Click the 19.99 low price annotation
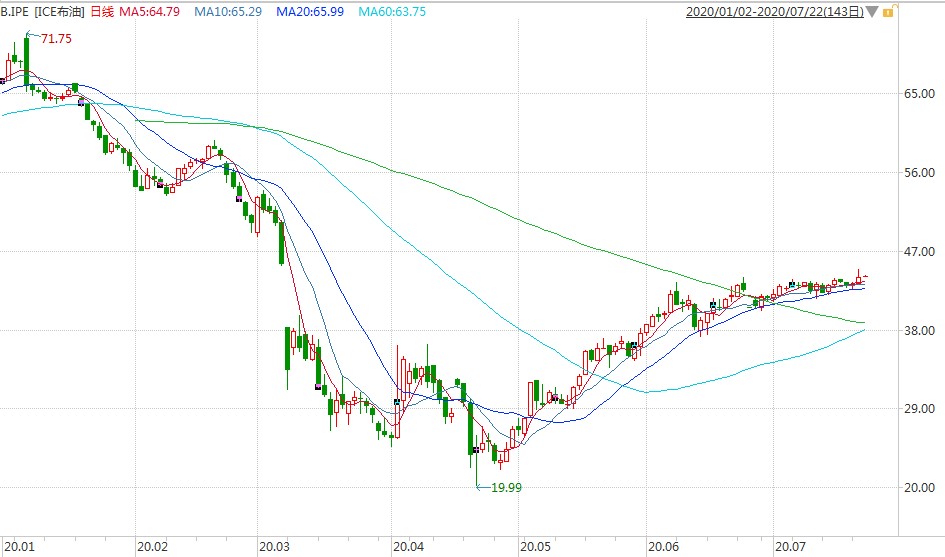The width and height of the screenshot is (945, 557). 506,488
